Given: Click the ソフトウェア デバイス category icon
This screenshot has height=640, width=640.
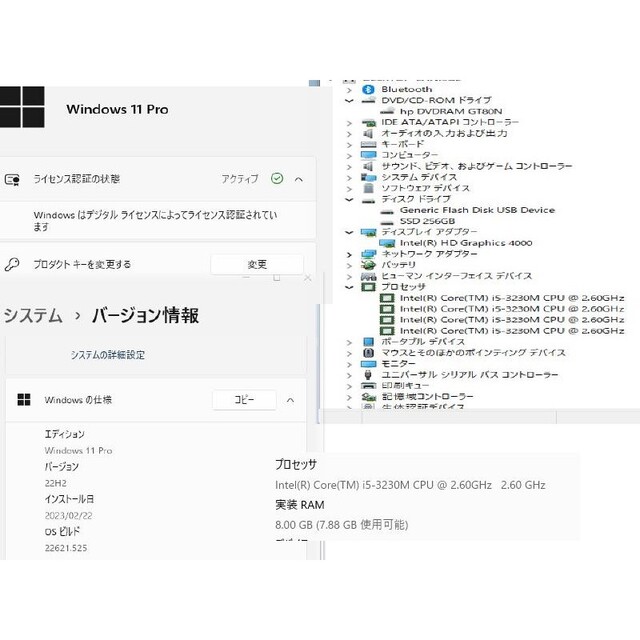Looking at the screenshot, I should point(368,188).
